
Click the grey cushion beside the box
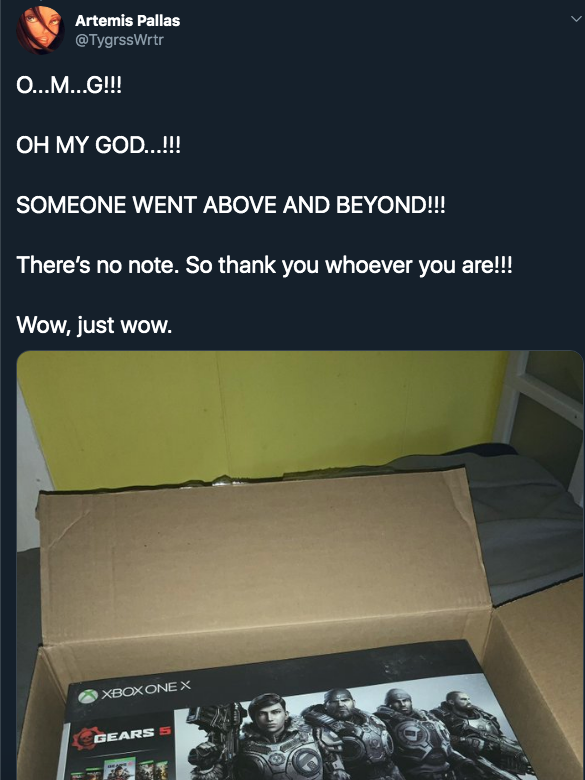522,522
